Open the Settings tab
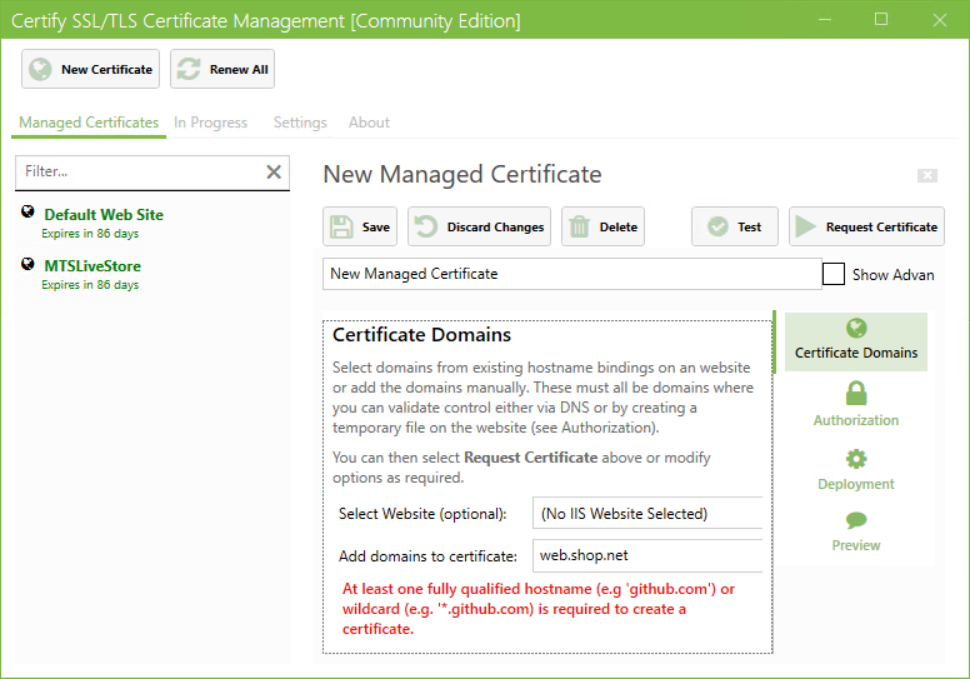 pos(299,122)
